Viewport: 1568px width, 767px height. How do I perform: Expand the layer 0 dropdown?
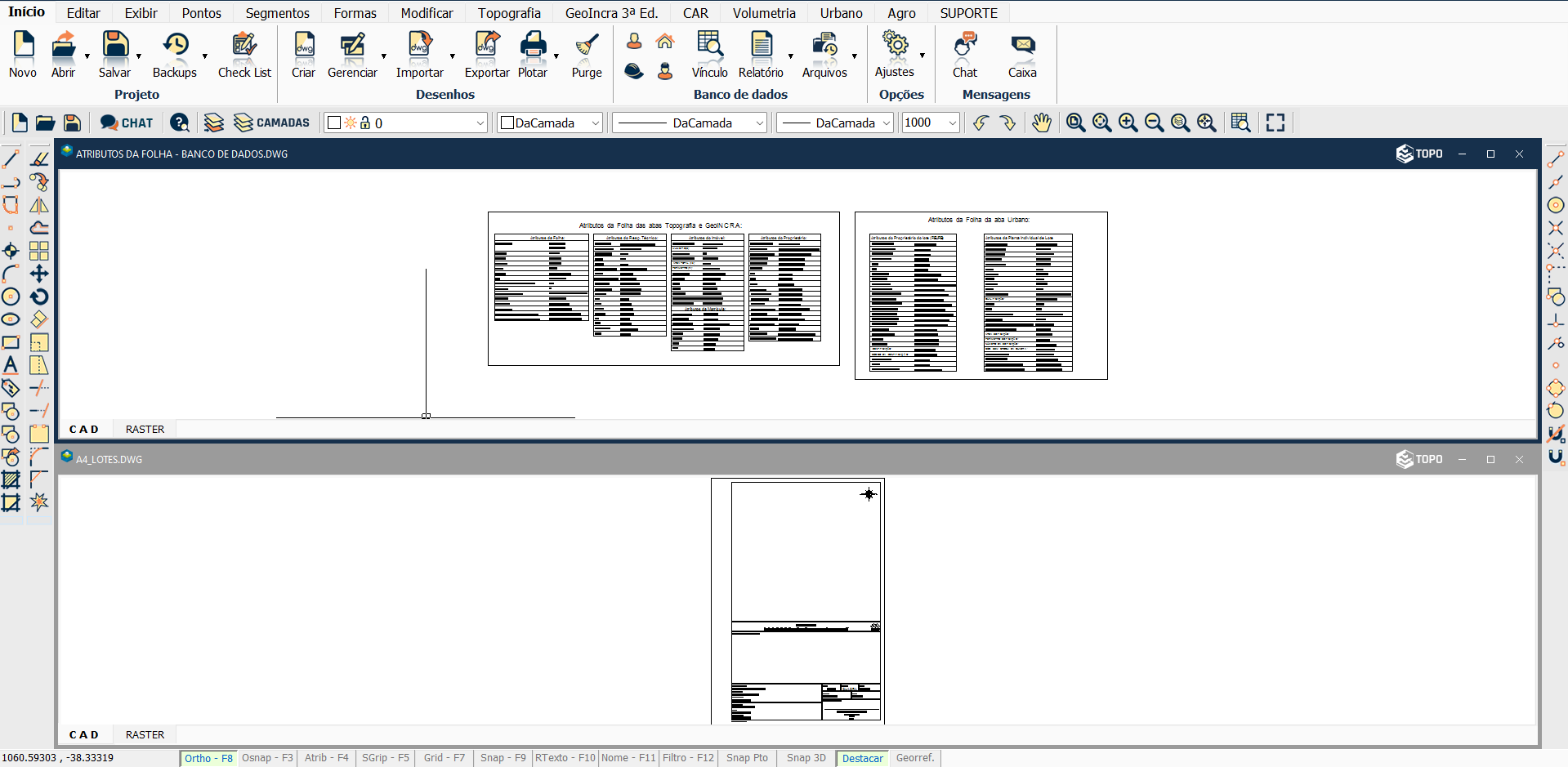(480, 123)
